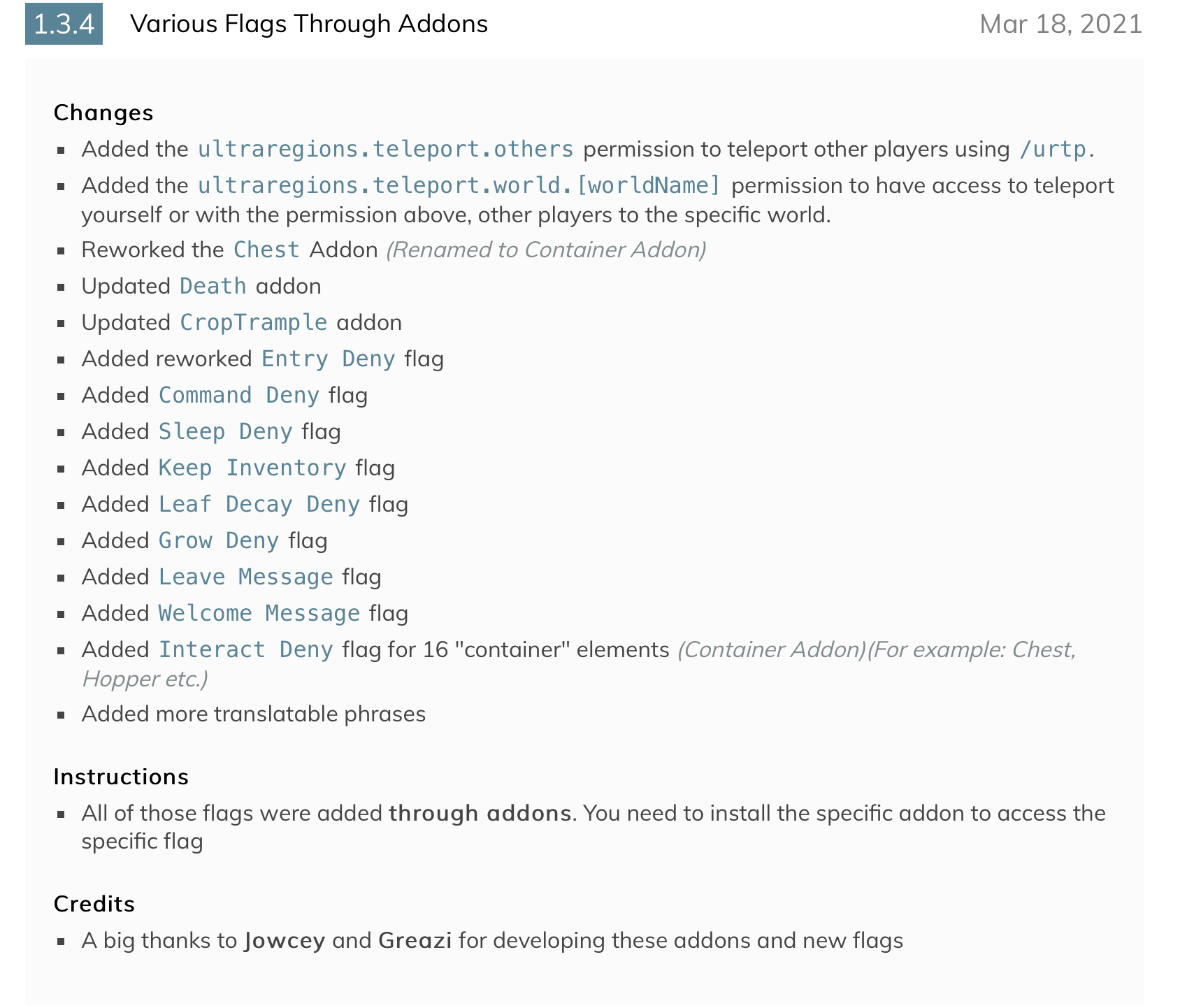Click the /urtp command code text
1180x1008 pixels.
1052,149
